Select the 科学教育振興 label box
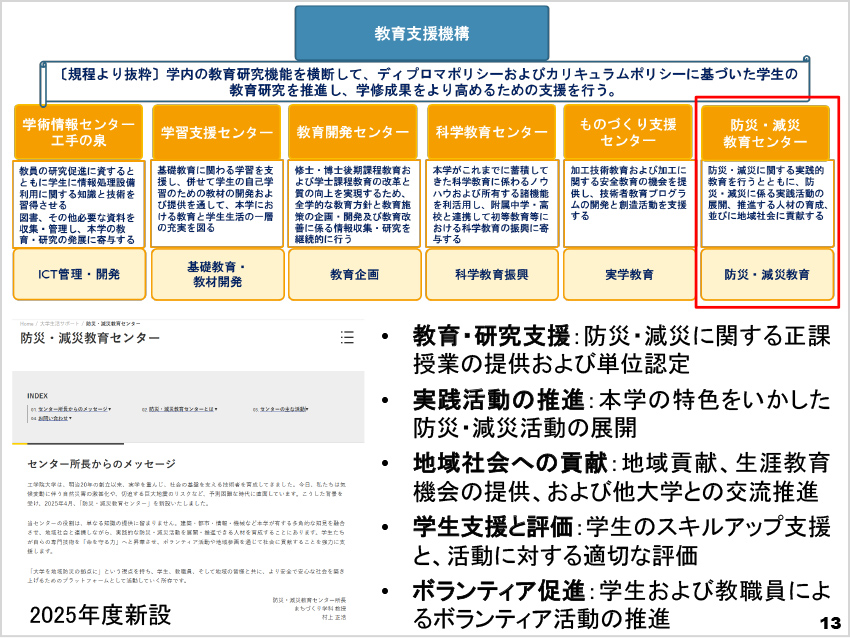The image size is (850, 638). (x=491, y=274)
